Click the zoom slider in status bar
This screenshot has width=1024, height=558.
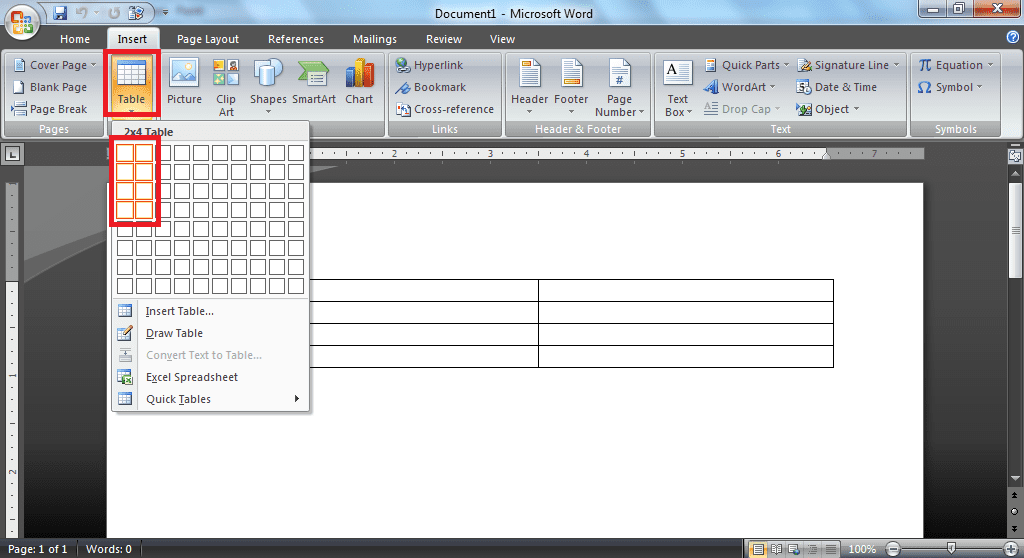pos(950,549)
